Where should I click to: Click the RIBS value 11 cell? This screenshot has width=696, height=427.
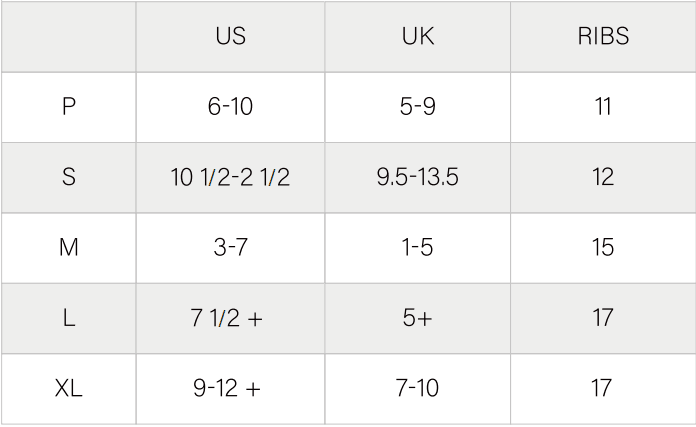[603, 107]
